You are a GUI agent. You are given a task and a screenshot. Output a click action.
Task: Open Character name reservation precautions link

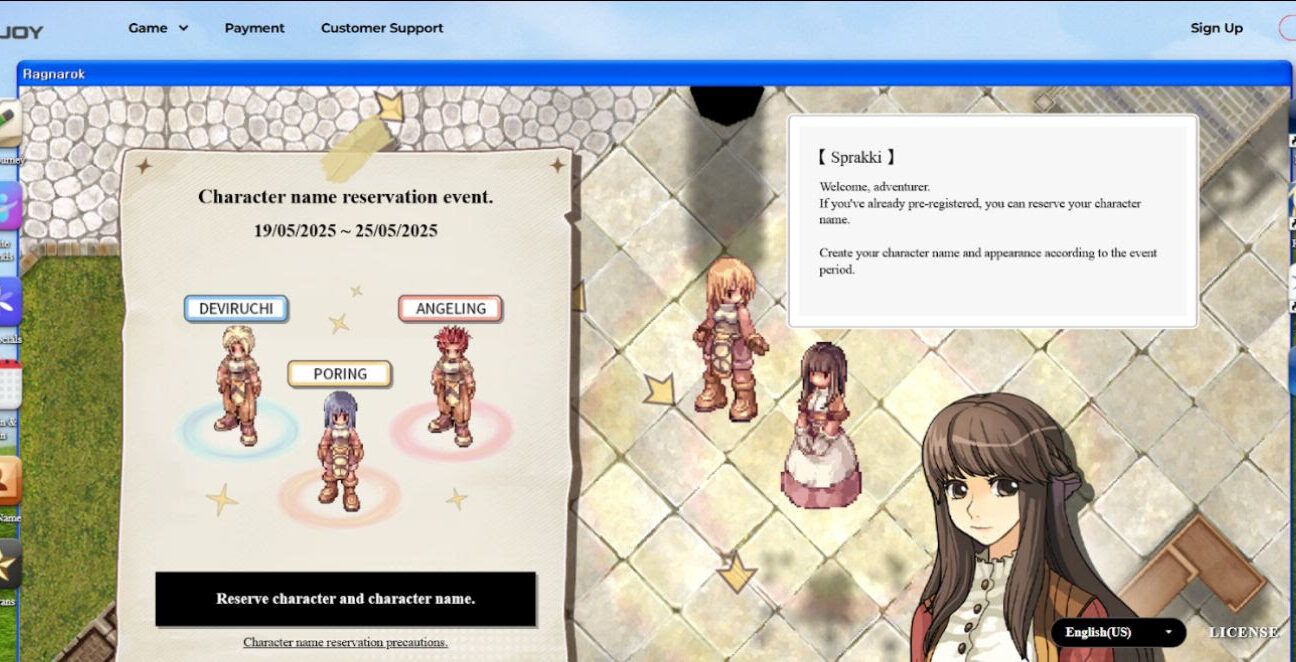point(346,642)
